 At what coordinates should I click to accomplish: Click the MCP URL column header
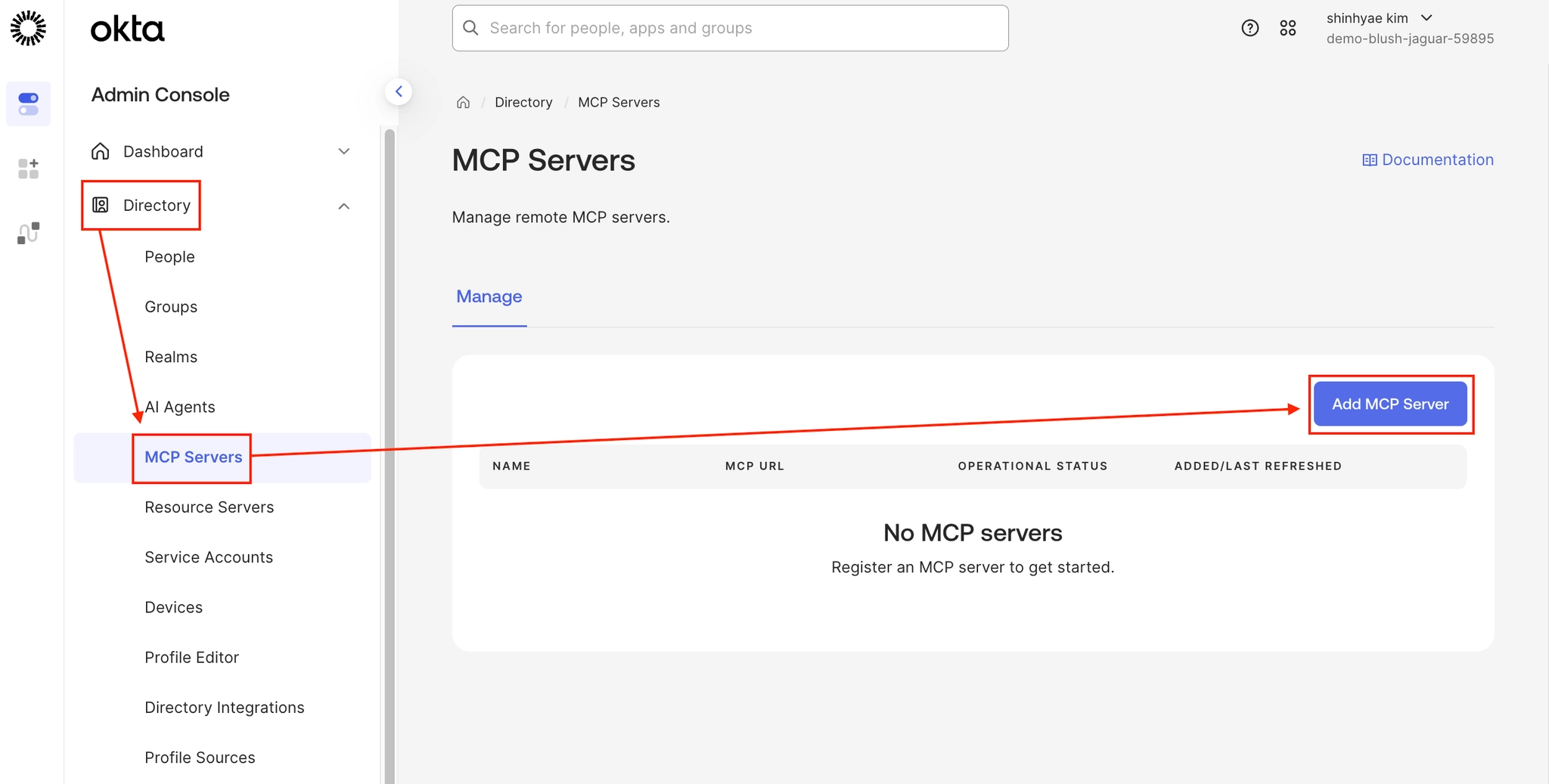(755, 466)
